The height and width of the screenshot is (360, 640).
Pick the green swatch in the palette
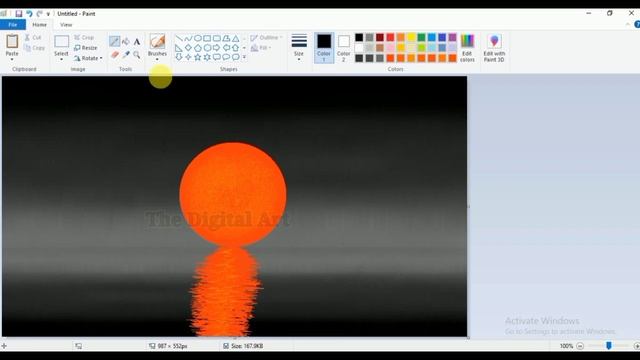pos(421,38)
